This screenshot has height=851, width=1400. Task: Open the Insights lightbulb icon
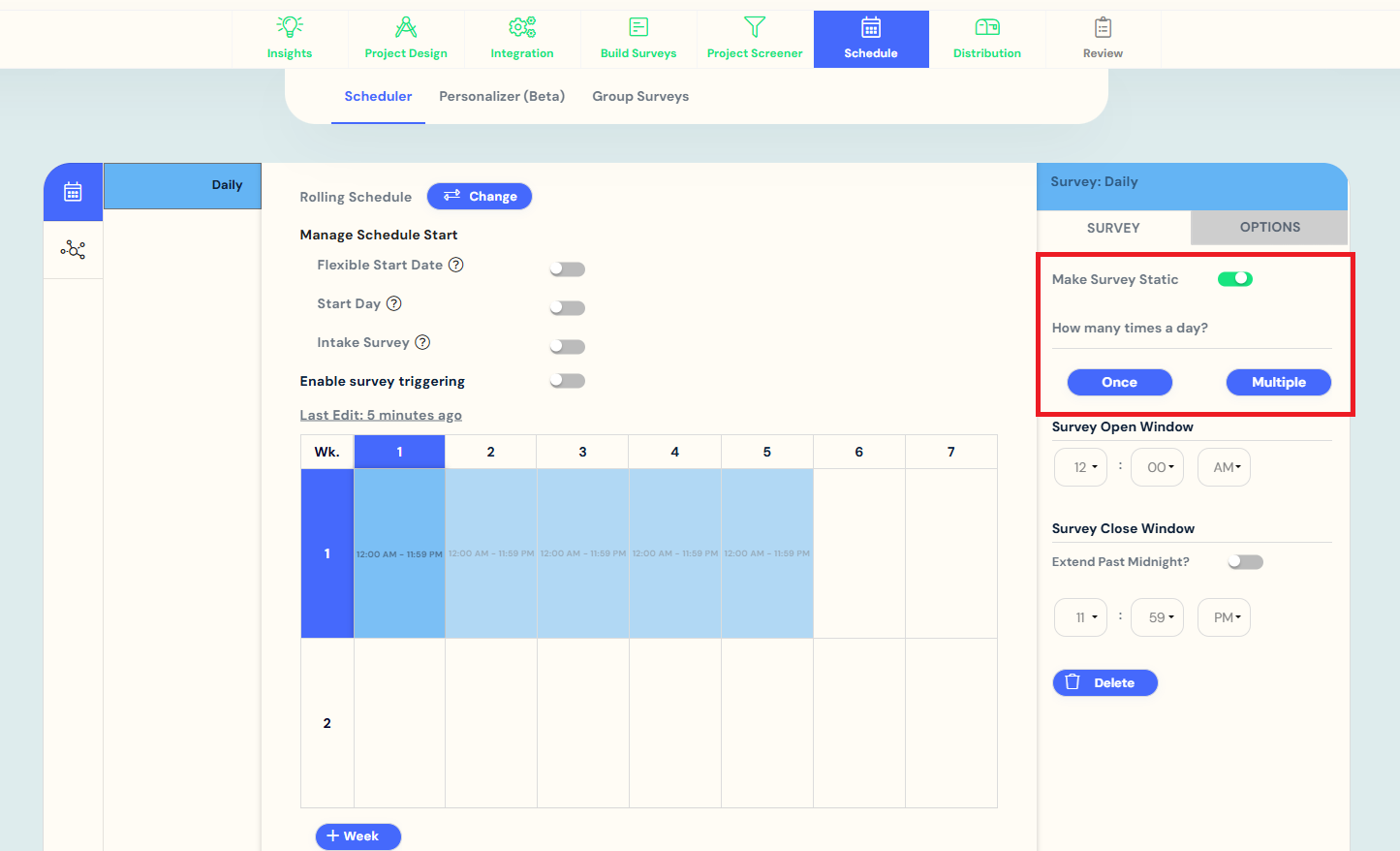290,28
